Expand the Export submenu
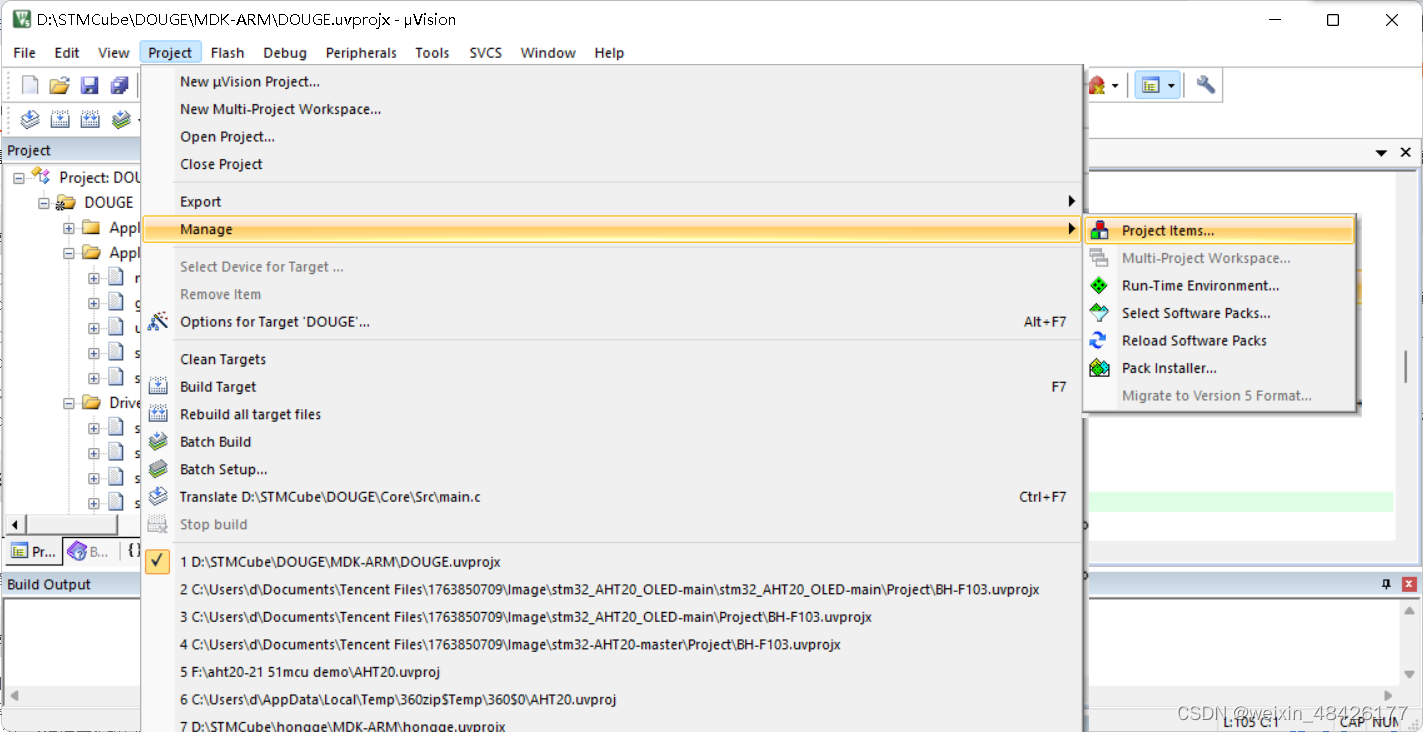 point(613,202)
